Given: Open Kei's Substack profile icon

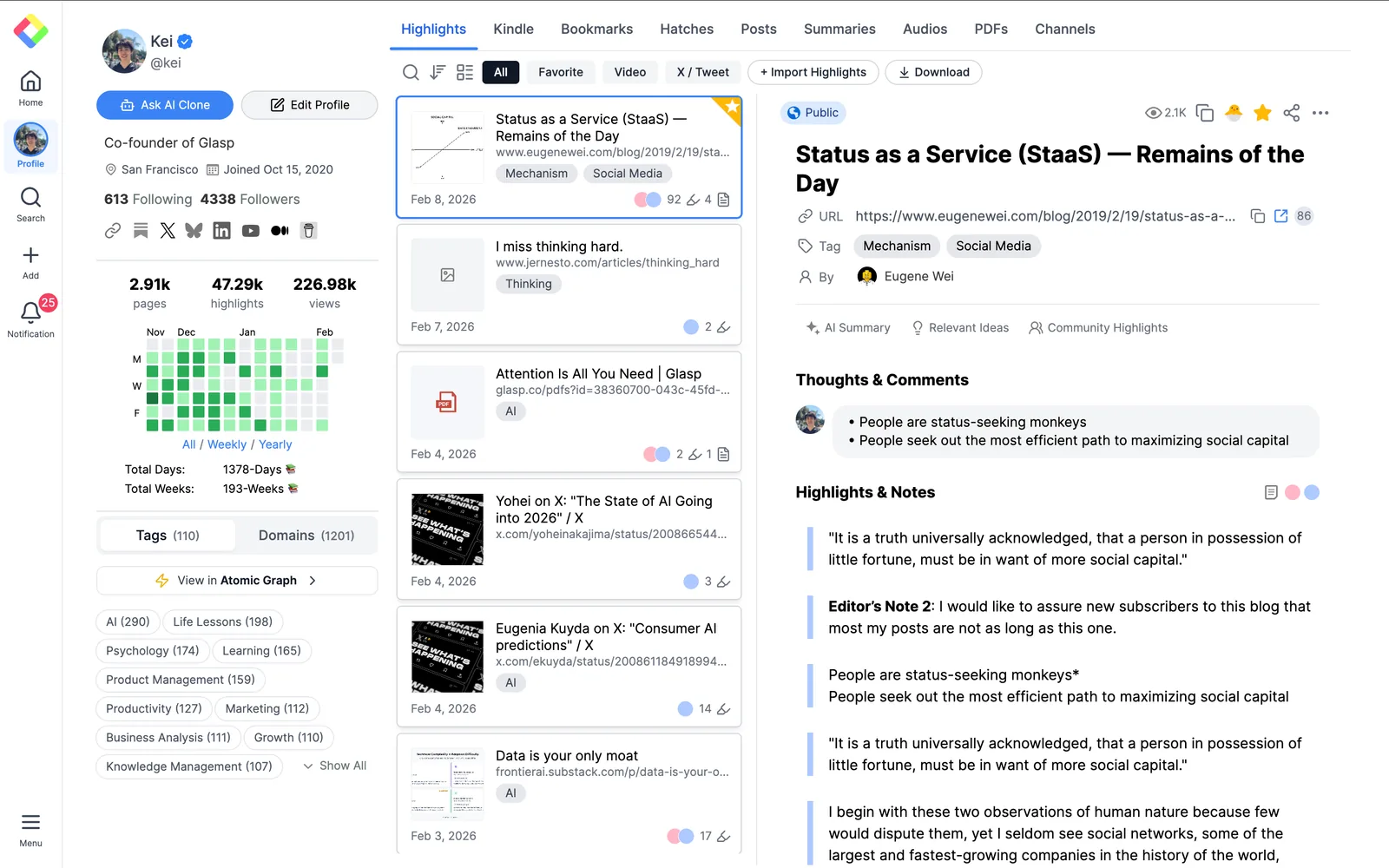Looking at the screenshot, I should pos(141,230).
